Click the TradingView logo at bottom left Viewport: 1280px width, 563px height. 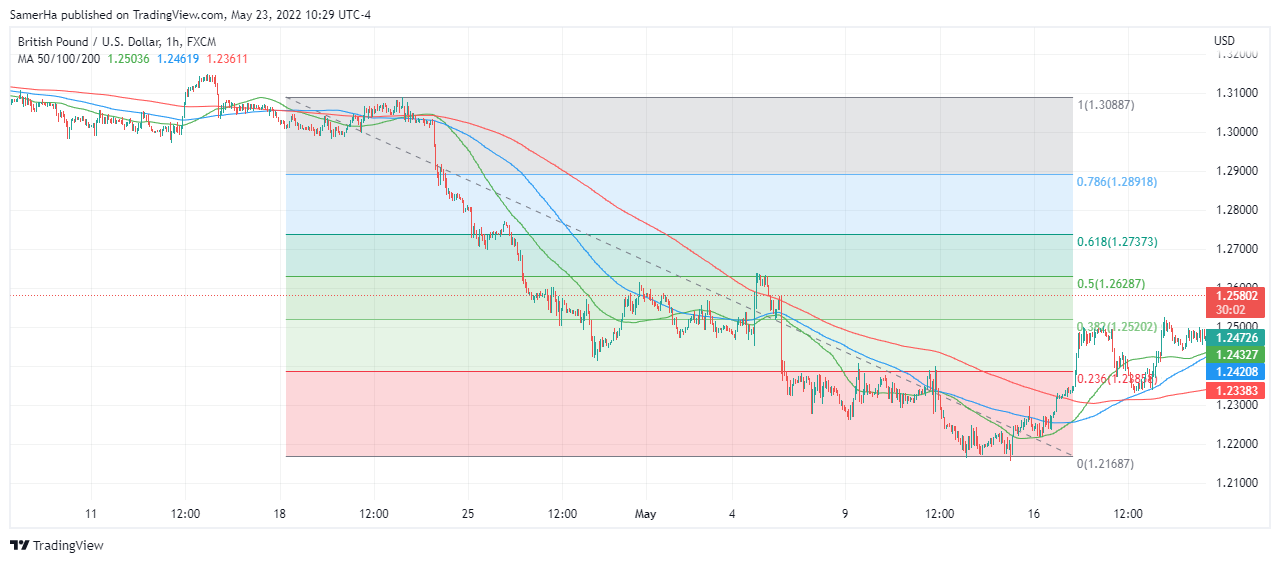[x=56, y=545]
